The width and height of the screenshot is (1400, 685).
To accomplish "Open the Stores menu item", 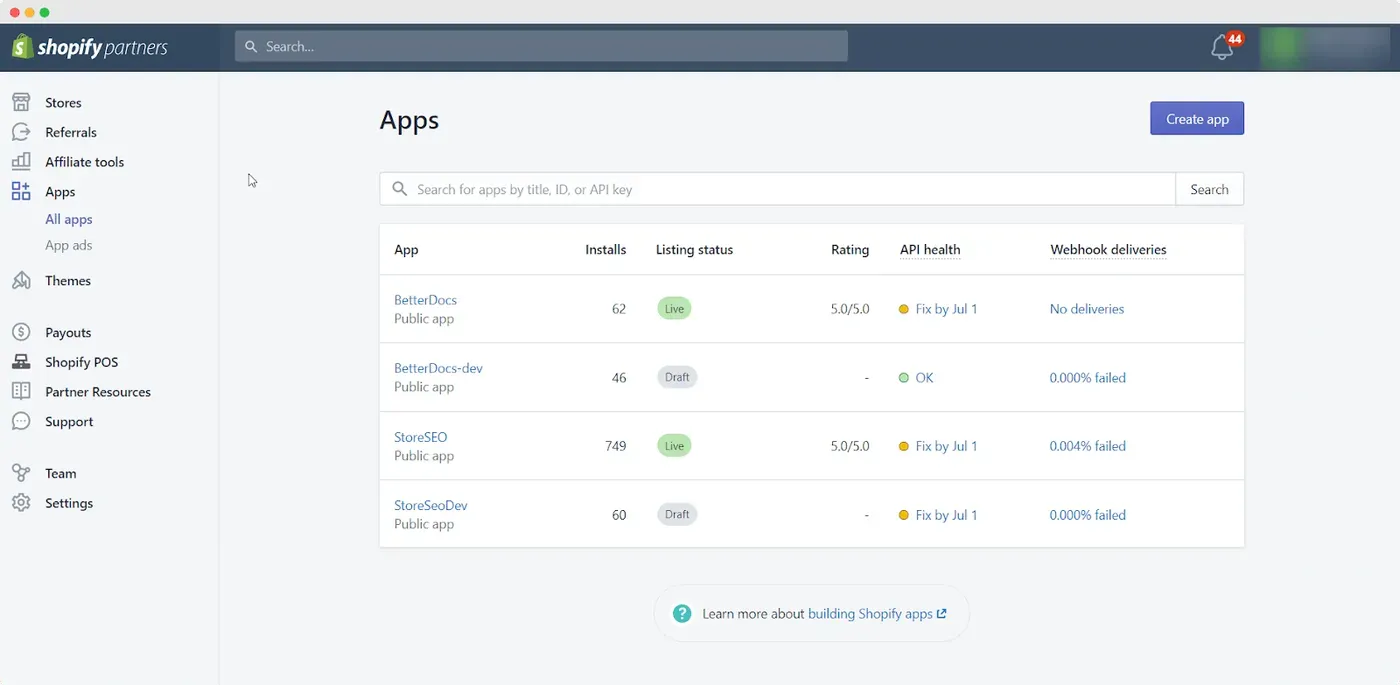I will [63, 102].
